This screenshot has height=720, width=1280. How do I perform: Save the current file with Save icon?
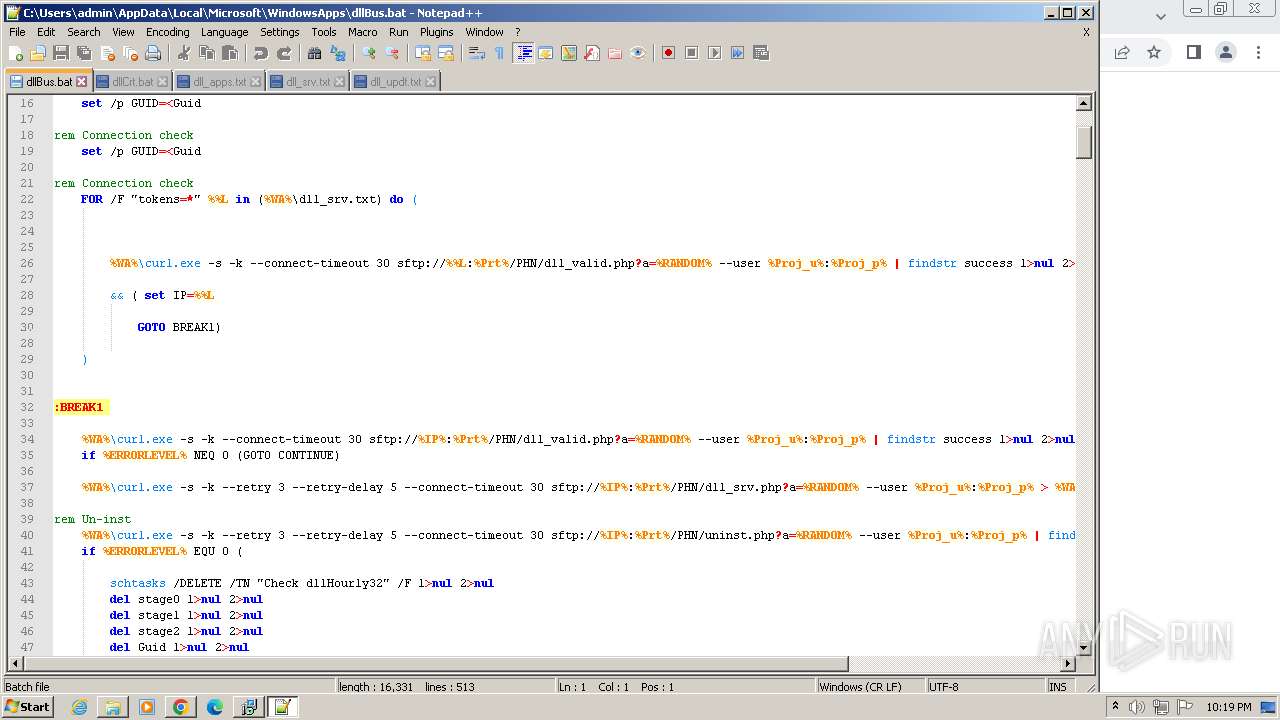point(61,53)
